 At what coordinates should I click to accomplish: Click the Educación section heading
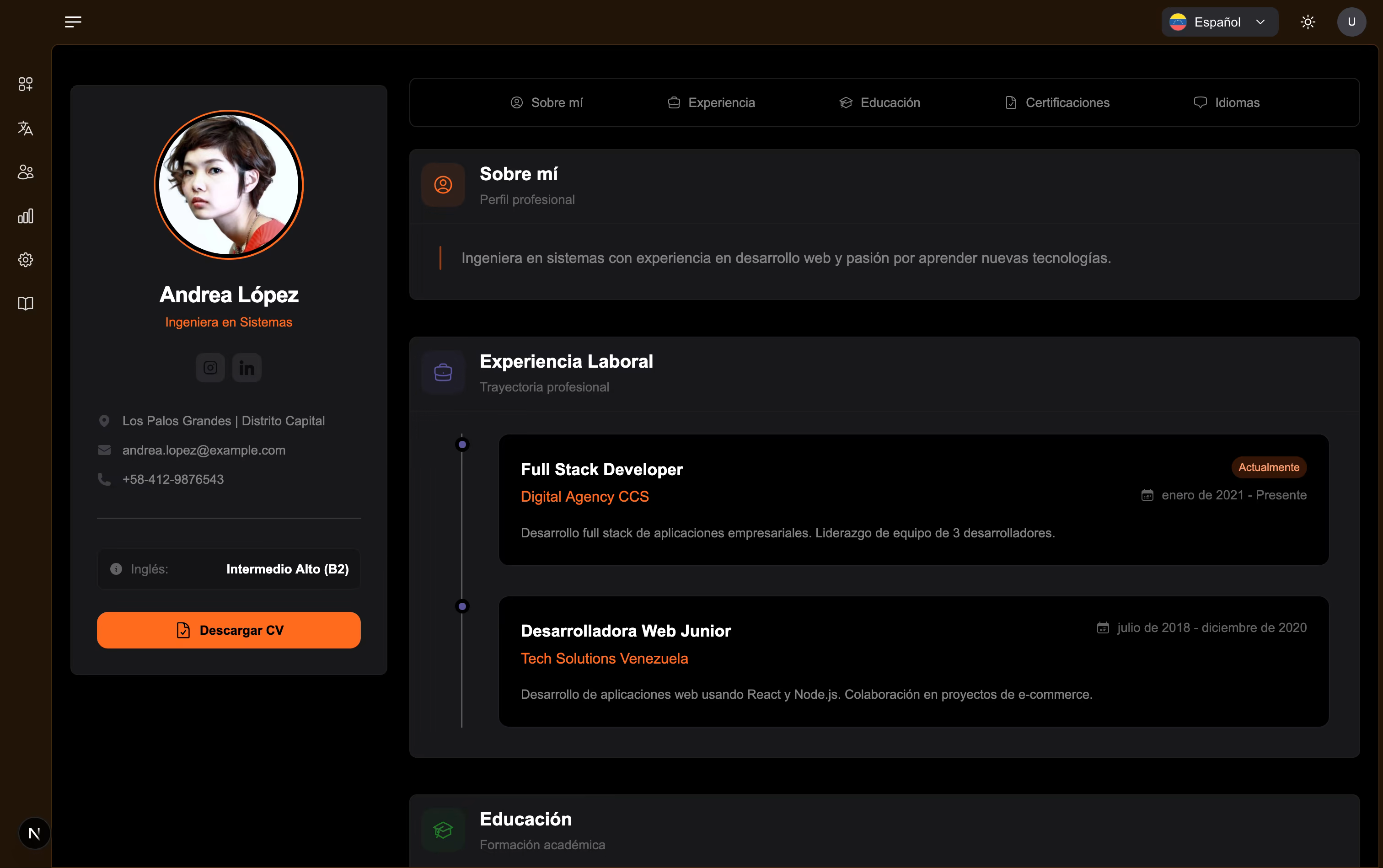pyautogui.click(x=525, y=819)
